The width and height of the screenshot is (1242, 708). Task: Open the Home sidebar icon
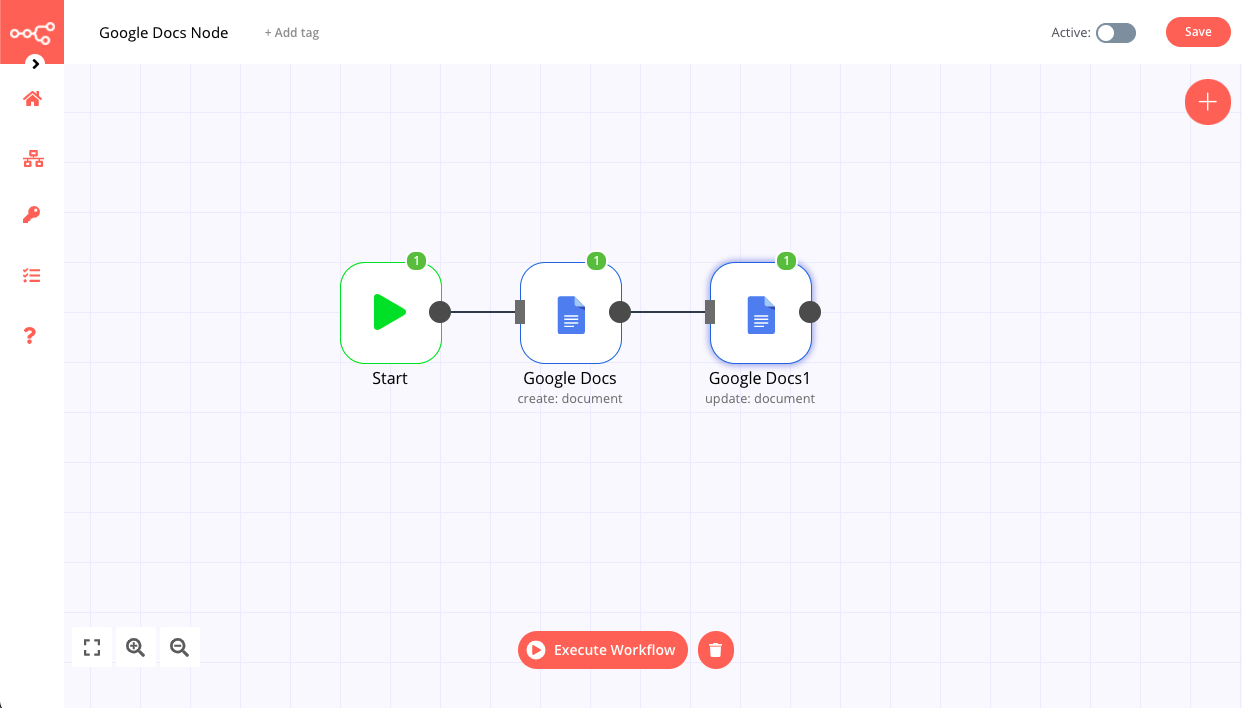pyautogui.click(x=31, y=99)
